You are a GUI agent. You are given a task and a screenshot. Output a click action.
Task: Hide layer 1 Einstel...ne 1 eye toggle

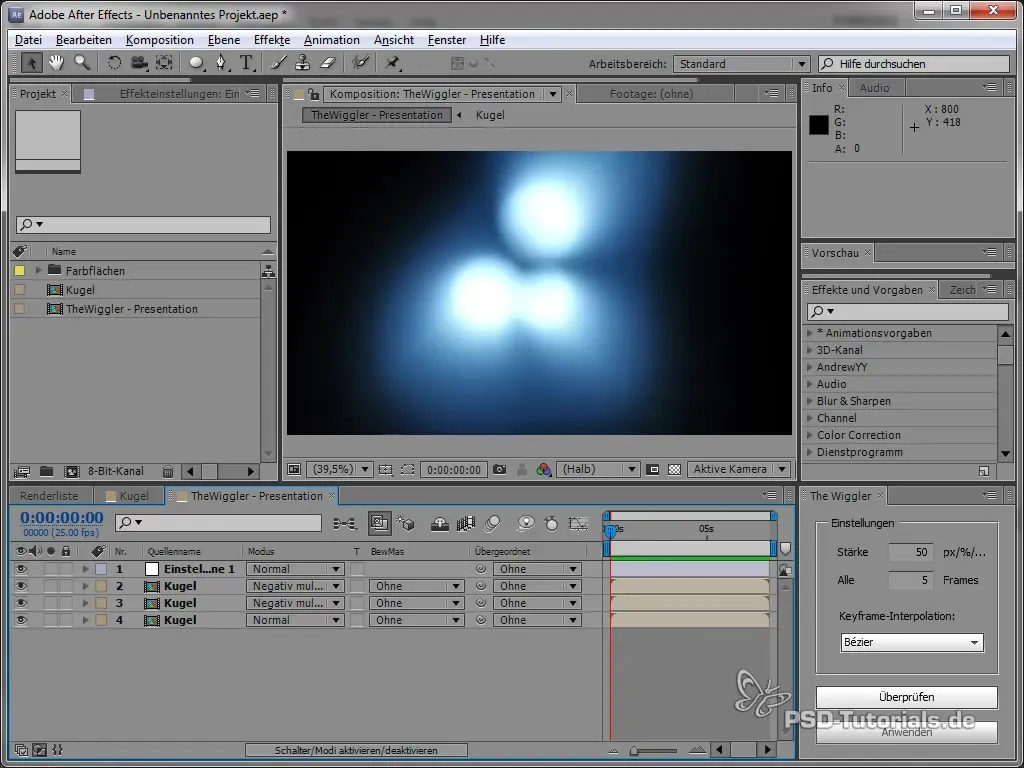click(x=21, y=569)
